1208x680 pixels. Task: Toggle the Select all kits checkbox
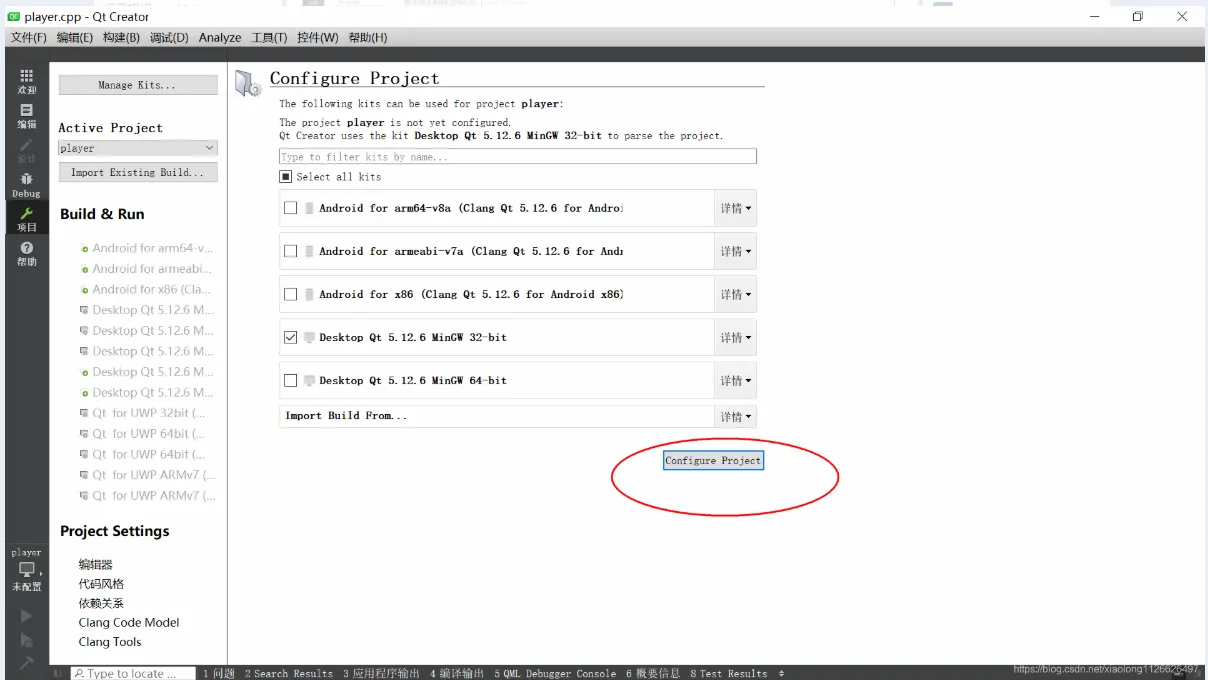coord(286,176)
